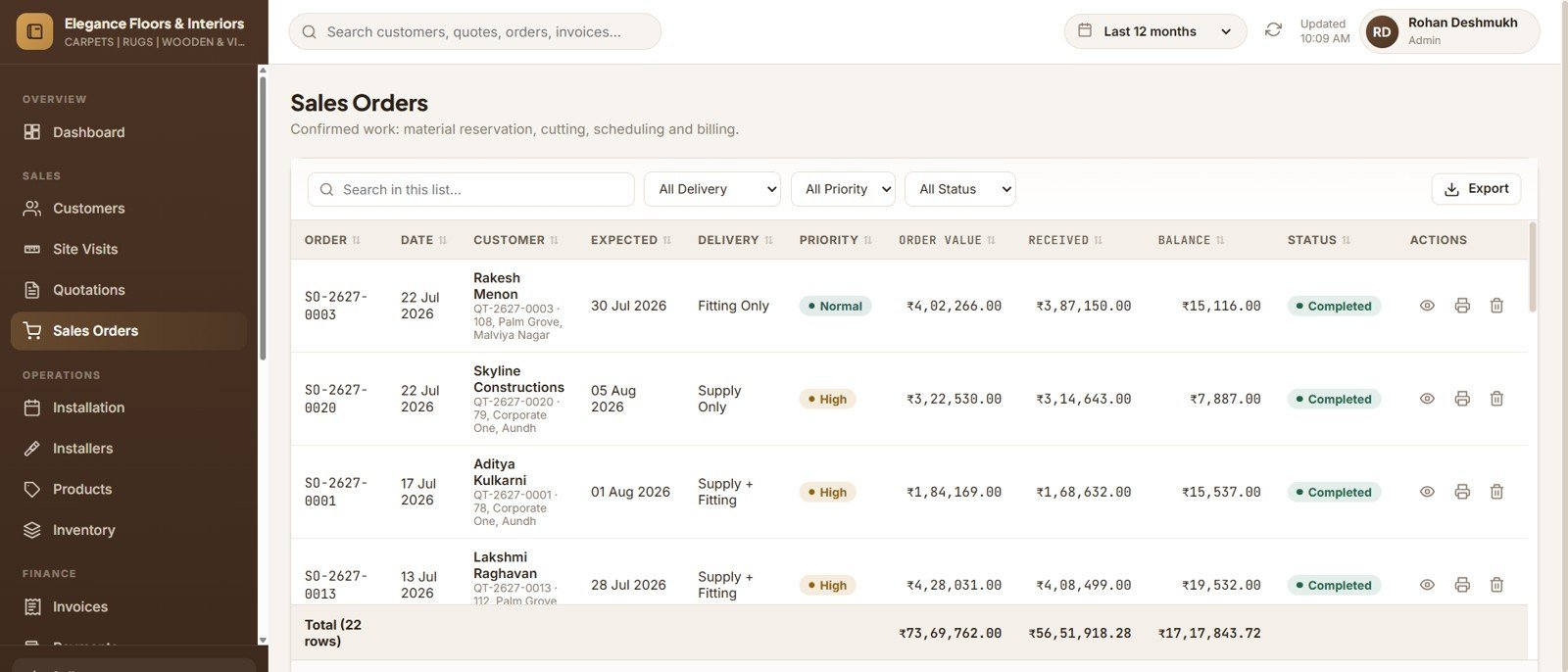Click customer name Aditya Kulkarni
The image size is (1568, 672).
coord(500,472)
